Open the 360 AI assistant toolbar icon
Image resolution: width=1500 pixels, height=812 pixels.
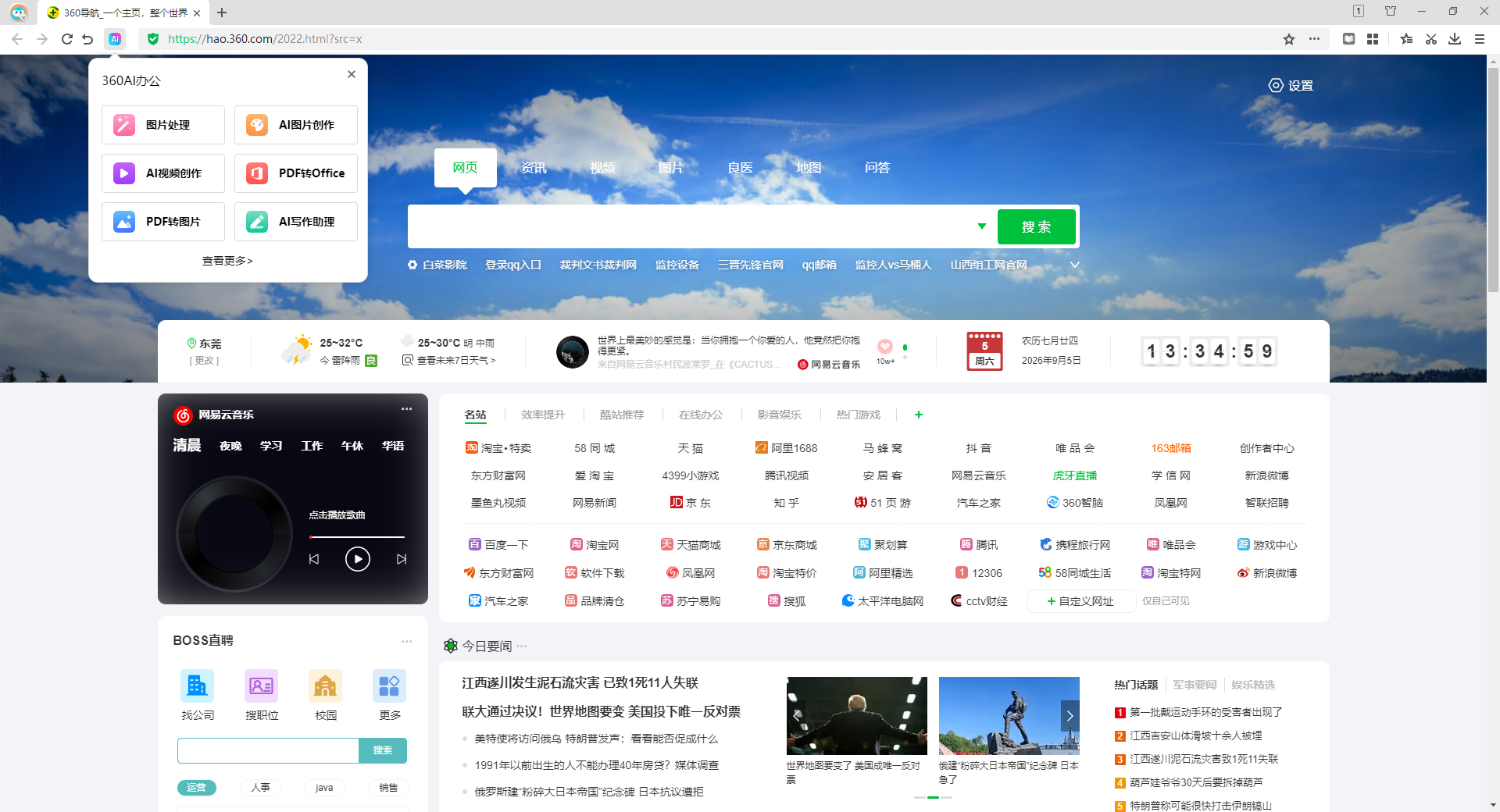point(115,39)
